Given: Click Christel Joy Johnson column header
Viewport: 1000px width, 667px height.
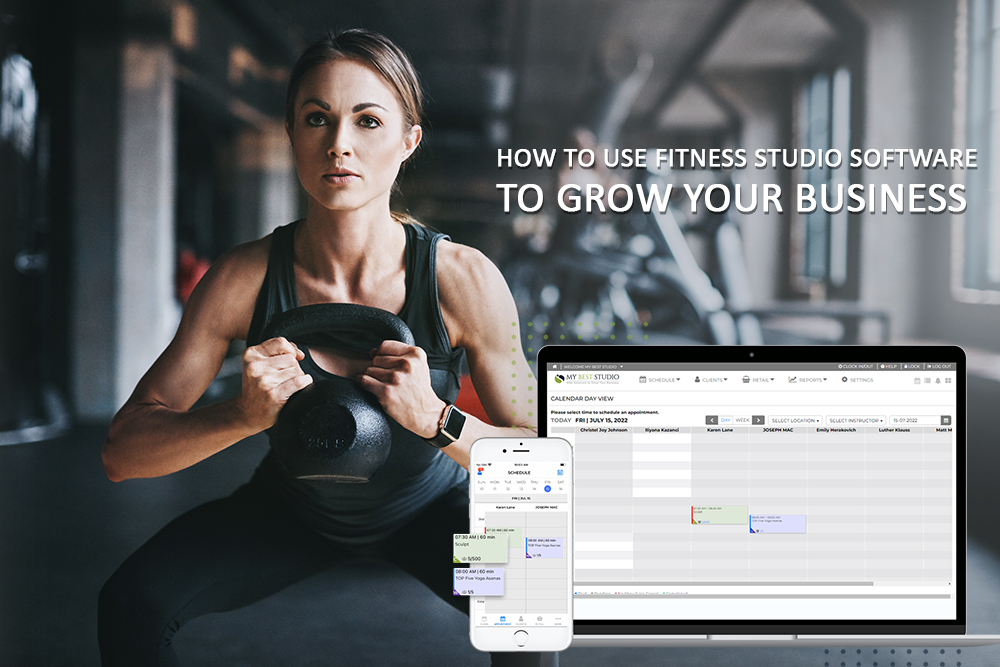Looking at the screenshot, I should (603, 430).
